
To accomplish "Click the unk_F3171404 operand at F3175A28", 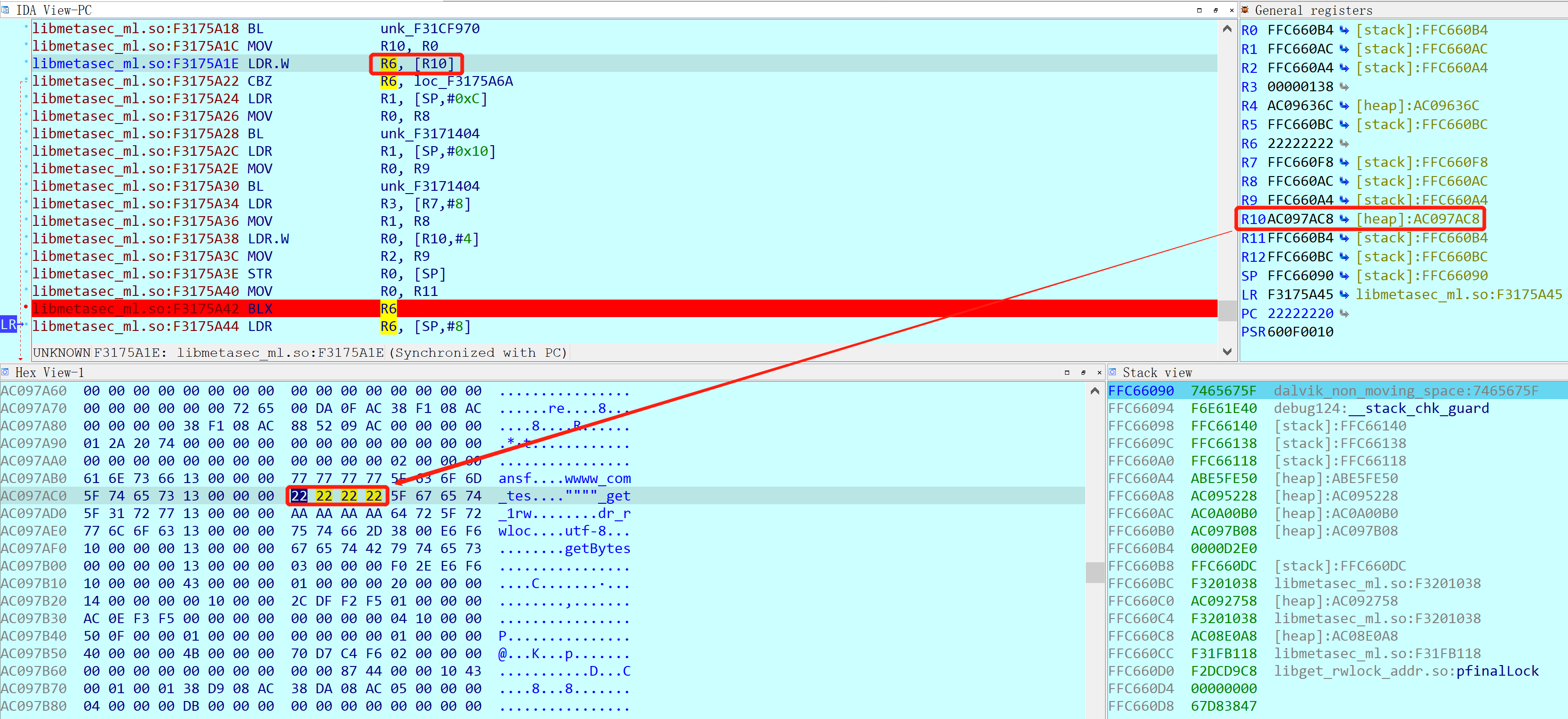I will tap(430, 133).
